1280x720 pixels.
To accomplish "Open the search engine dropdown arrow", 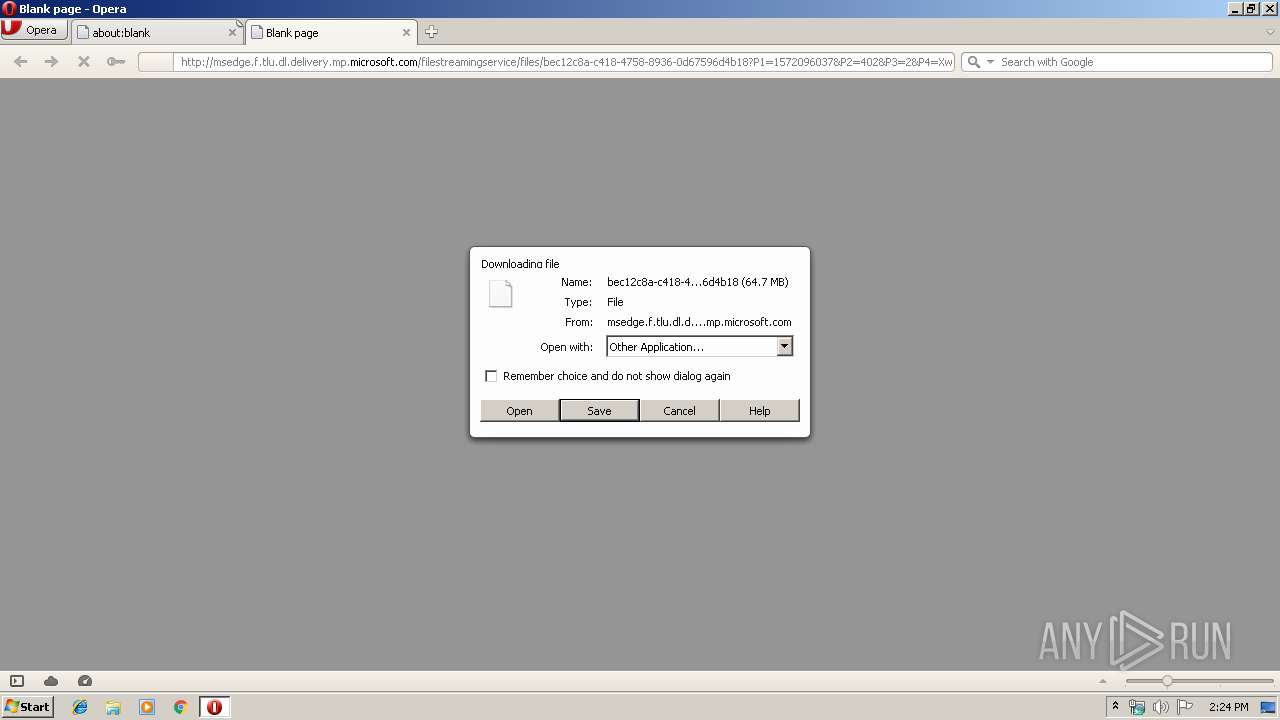I will click(991, 62).
